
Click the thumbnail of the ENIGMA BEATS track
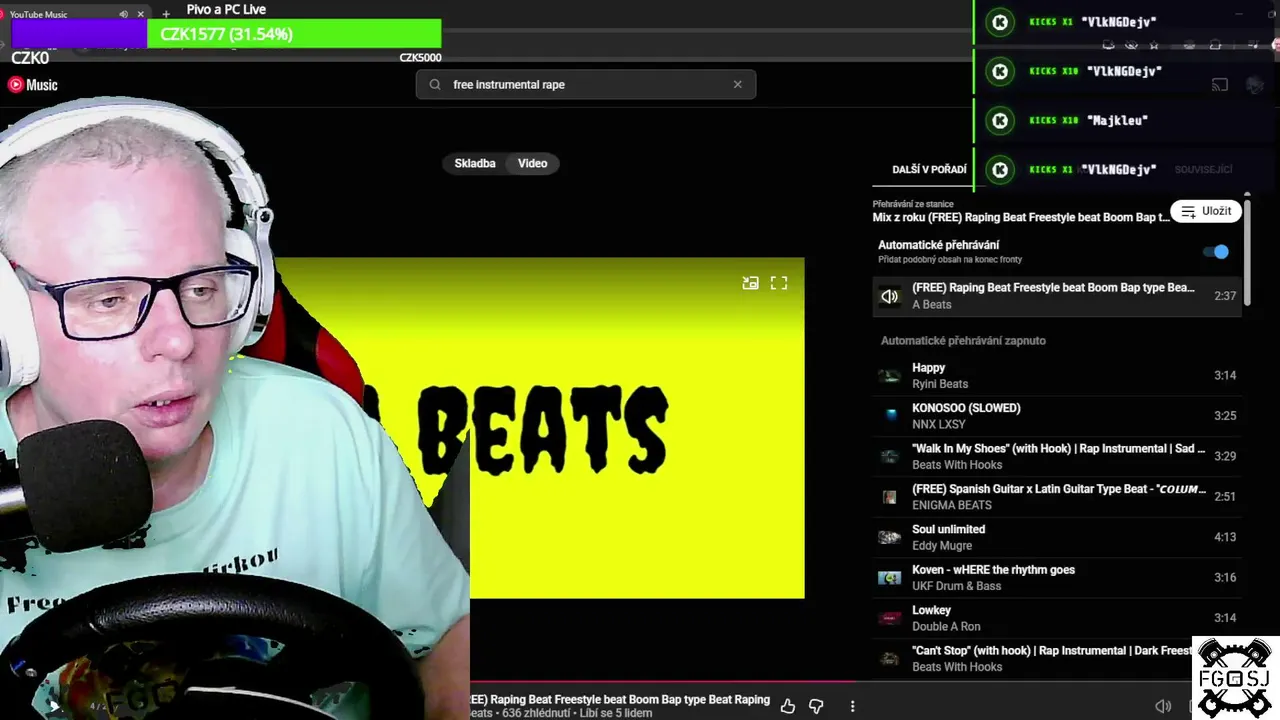(889, 497)
